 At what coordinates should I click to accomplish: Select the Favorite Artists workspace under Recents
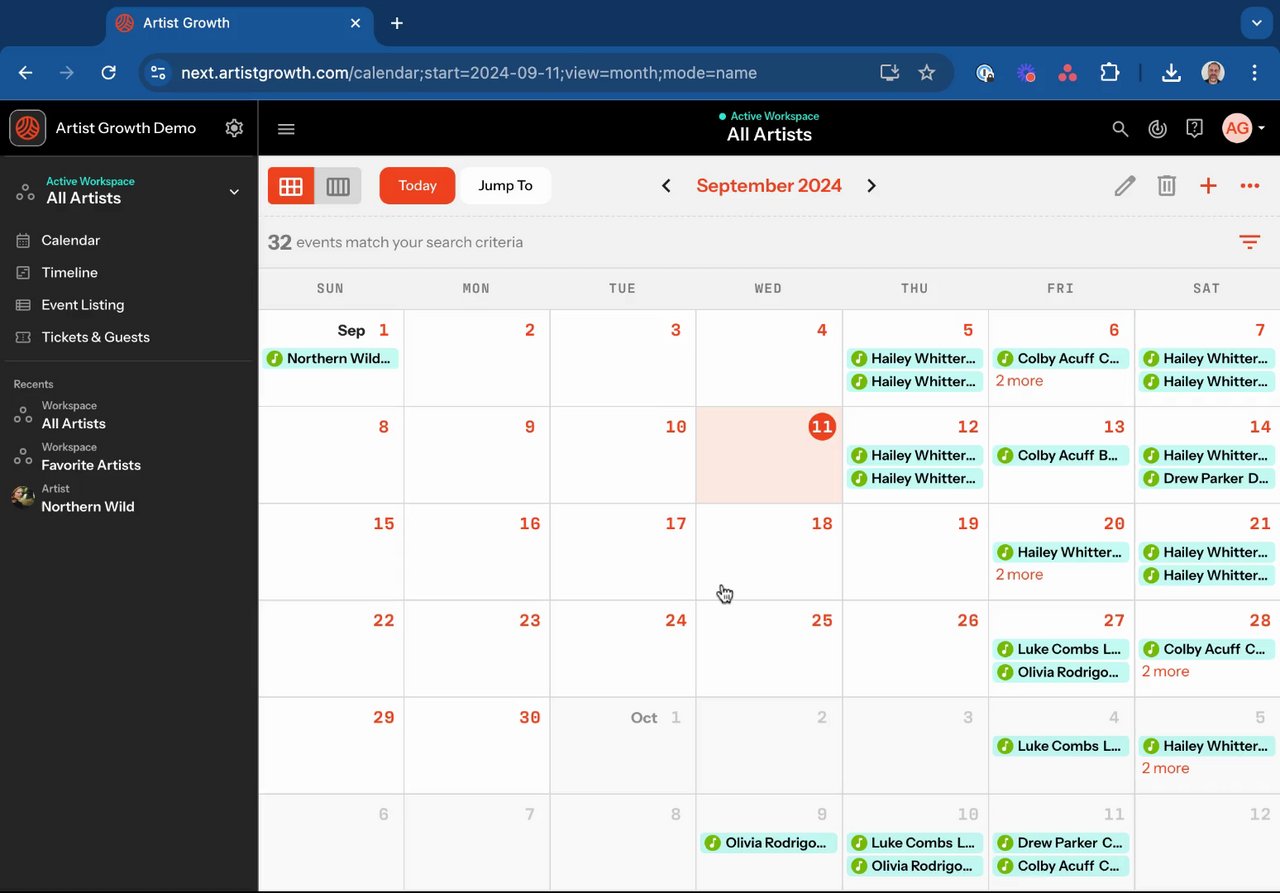[x=90, y=457]
